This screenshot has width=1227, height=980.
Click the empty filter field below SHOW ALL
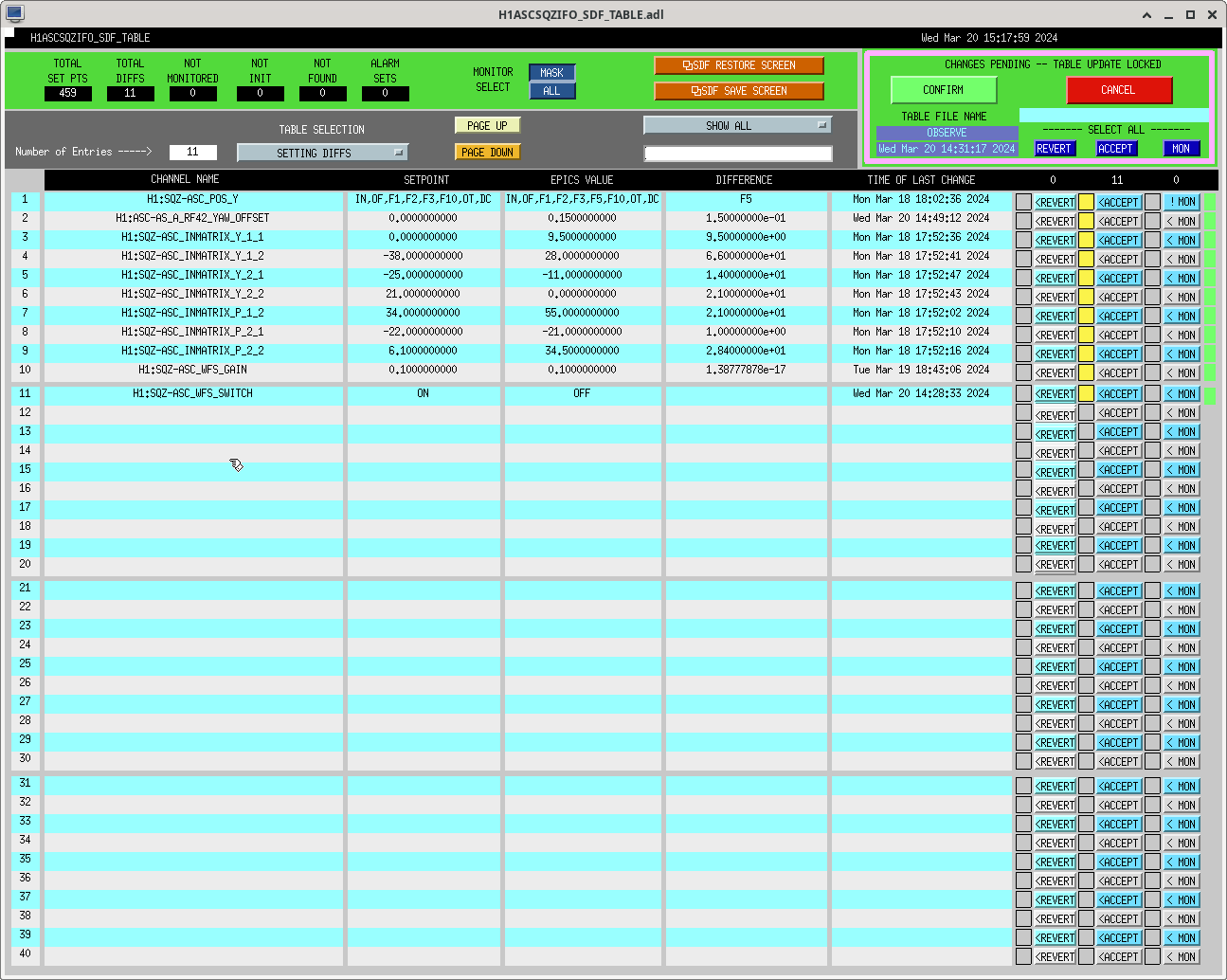coord(737,154)
